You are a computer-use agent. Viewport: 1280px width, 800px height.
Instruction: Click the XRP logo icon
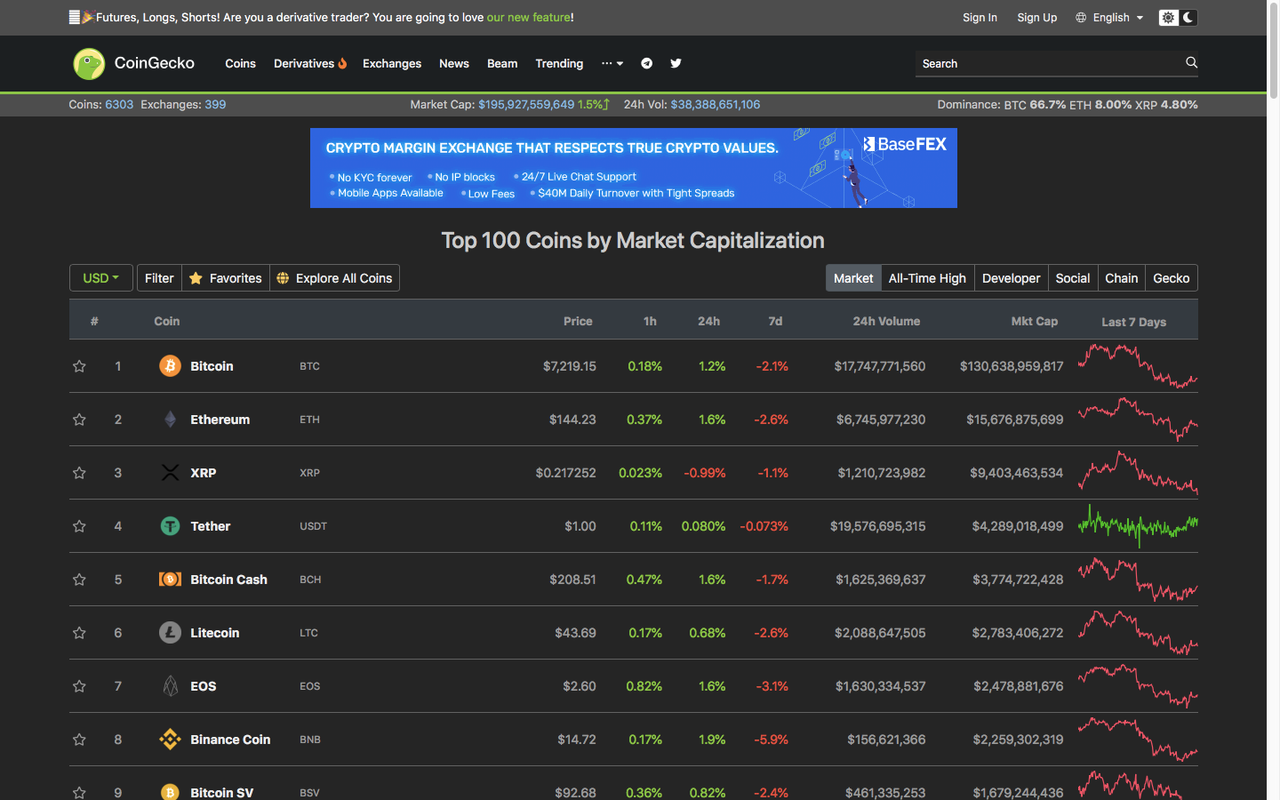pos(170,473)
